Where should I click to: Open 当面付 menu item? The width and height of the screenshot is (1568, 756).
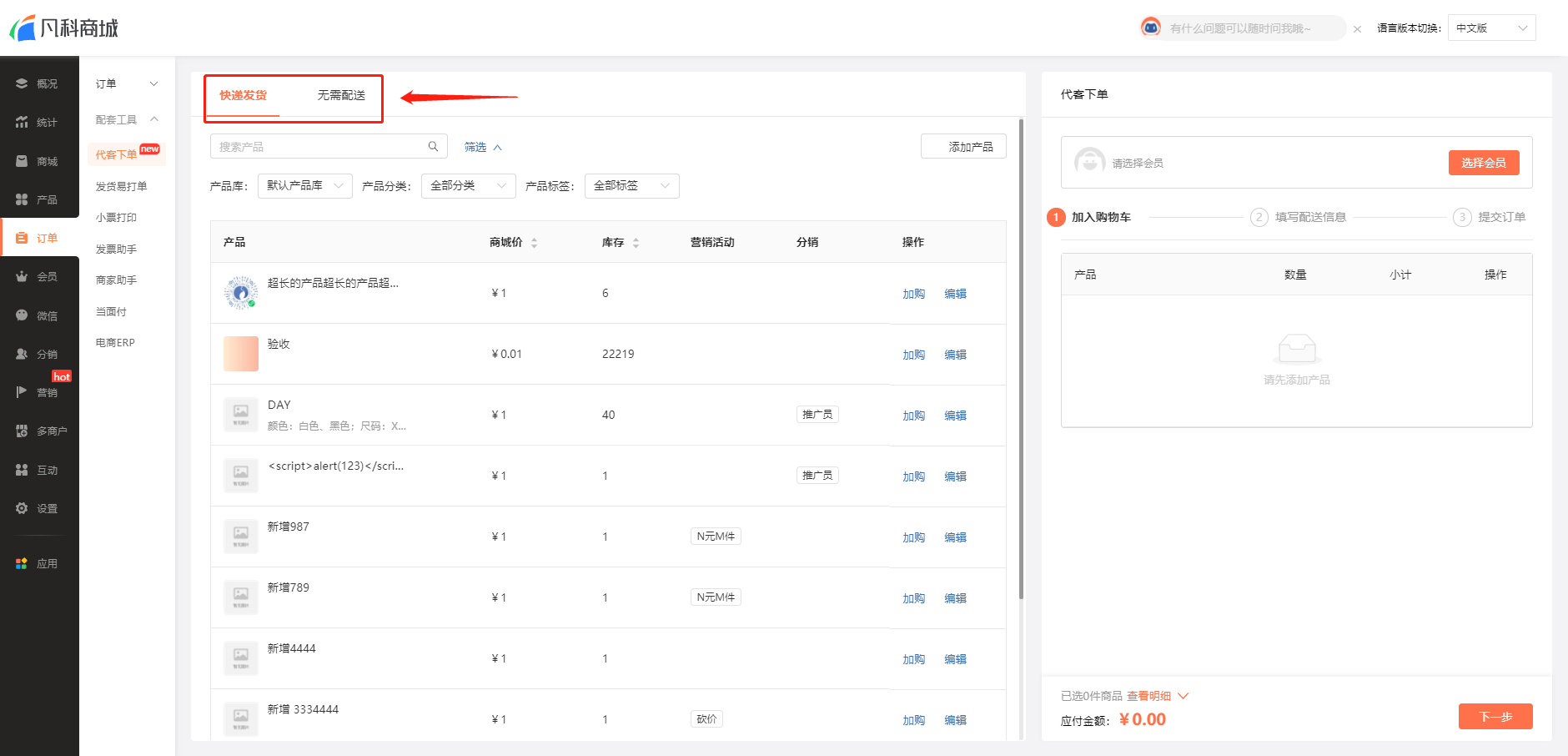[111, 311]
